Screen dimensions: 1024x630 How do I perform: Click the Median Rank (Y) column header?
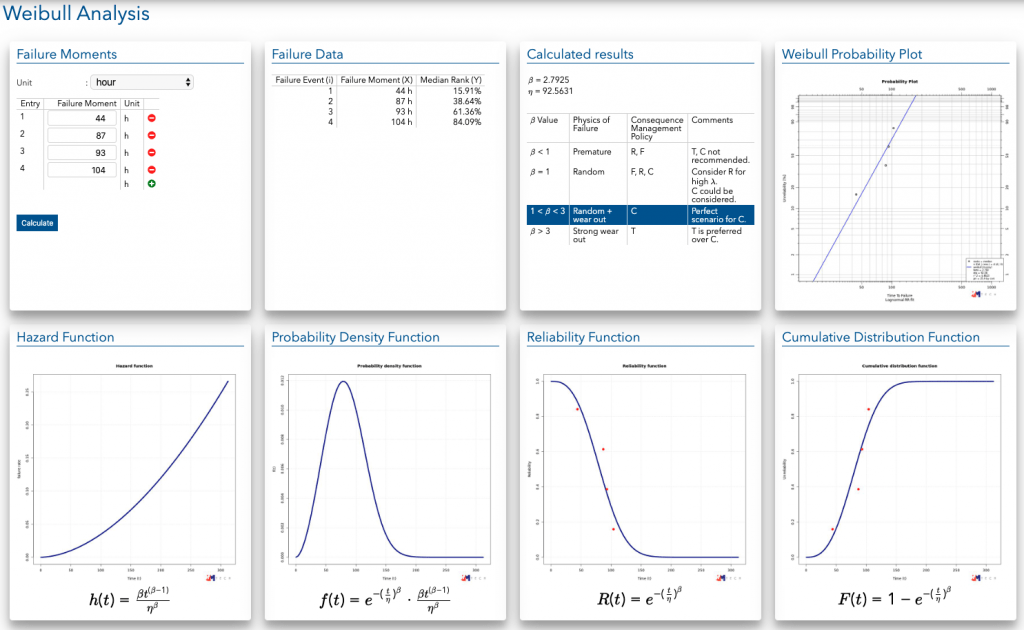tap(451, 79)
